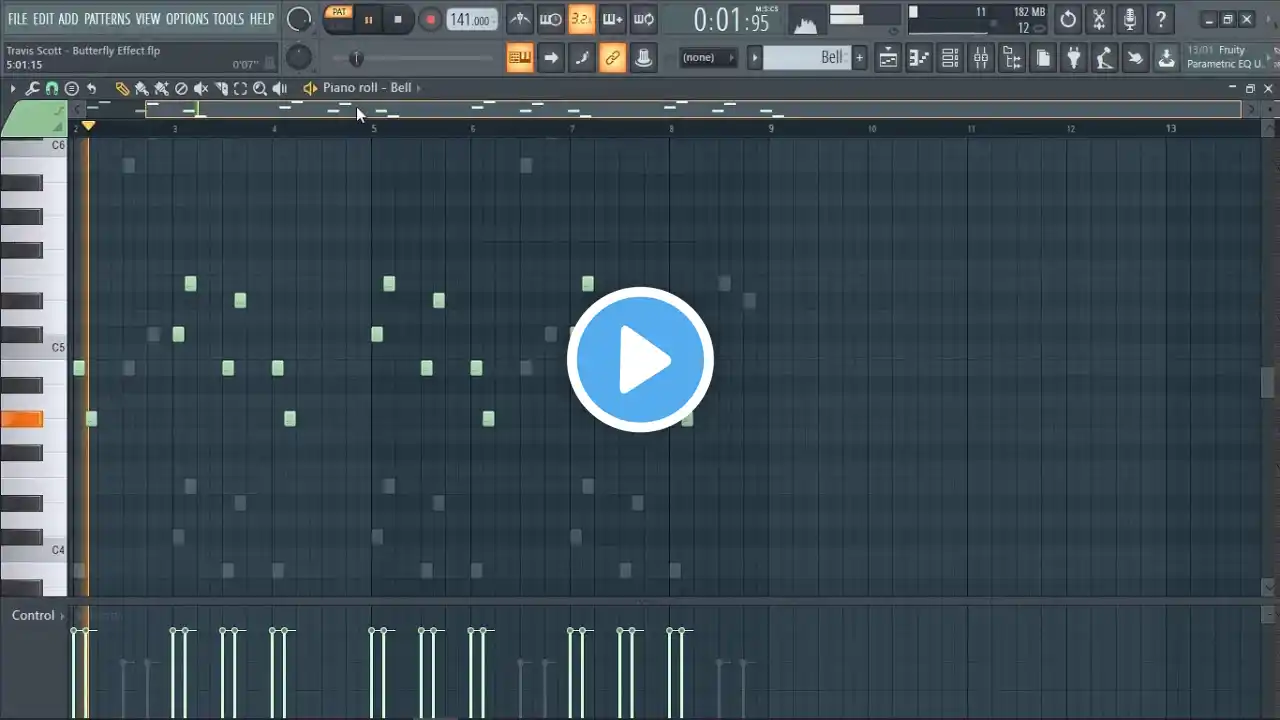Click the undo history circular arrow
Viewport: 1280px width, 720px height.
tap(1068, 19)
